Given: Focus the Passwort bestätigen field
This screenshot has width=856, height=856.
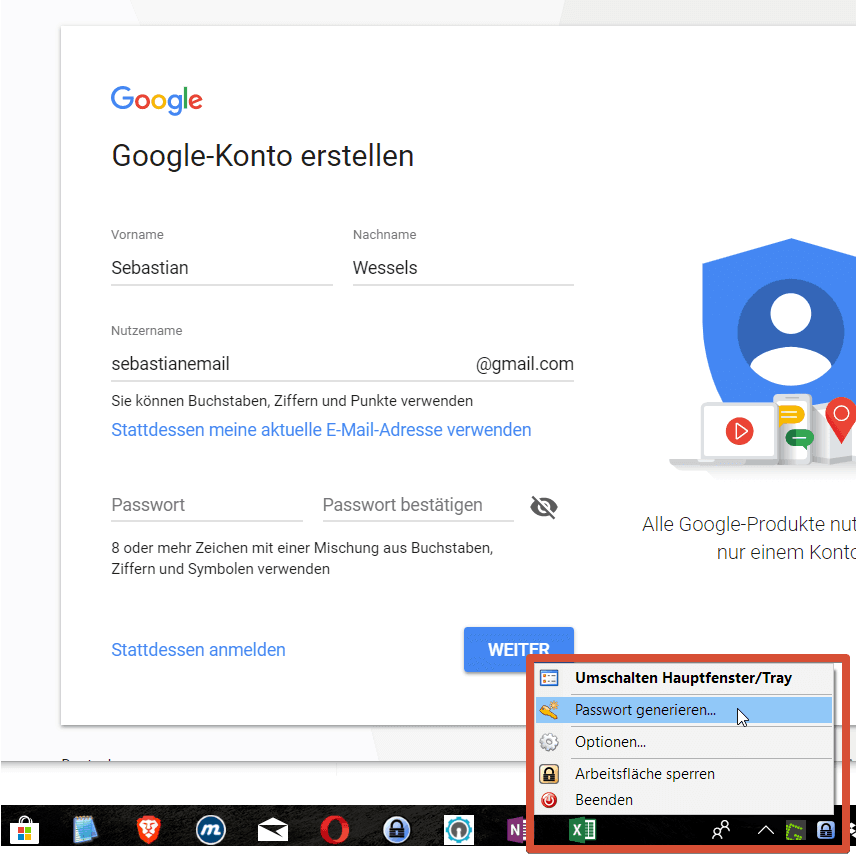Looking at the screenshot, I should 418,505.
